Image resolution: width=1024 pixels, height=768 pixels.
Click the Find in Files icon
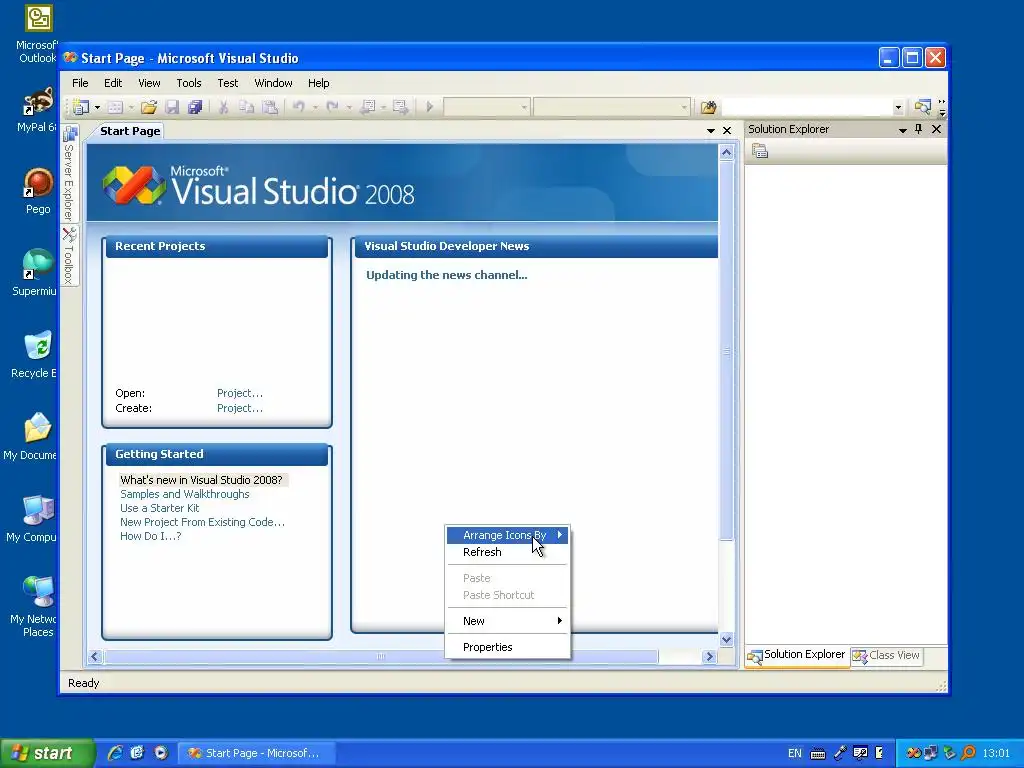(x=709, y=107)
